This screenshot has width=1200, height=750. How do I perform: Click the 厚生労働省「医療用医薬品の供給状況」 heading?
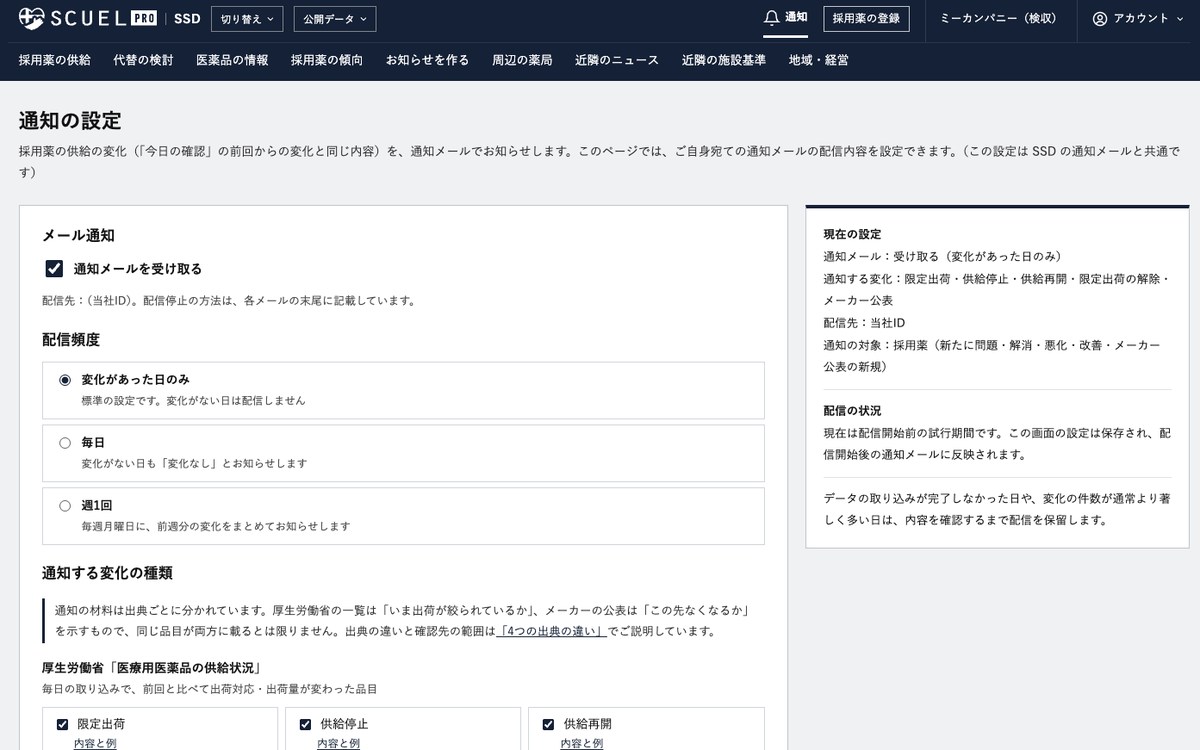[x=151, y=668]
